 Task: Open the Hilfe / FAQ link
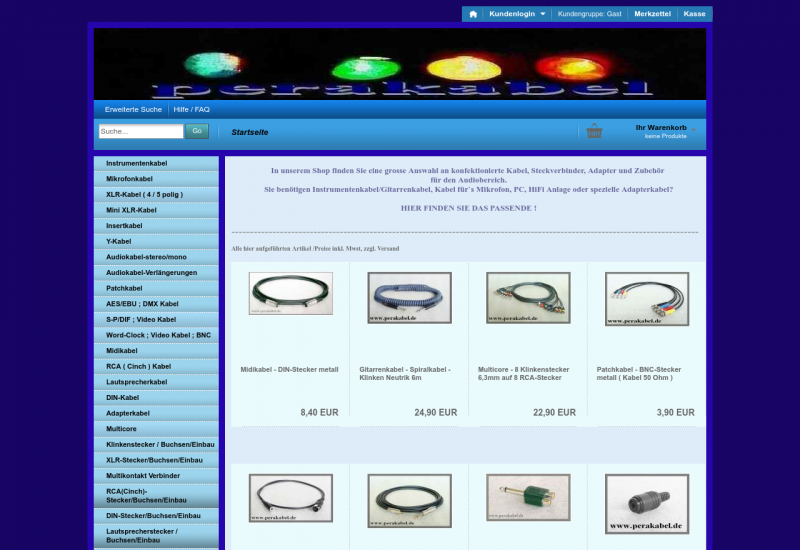pyautogui.click(x=191, y=109)
